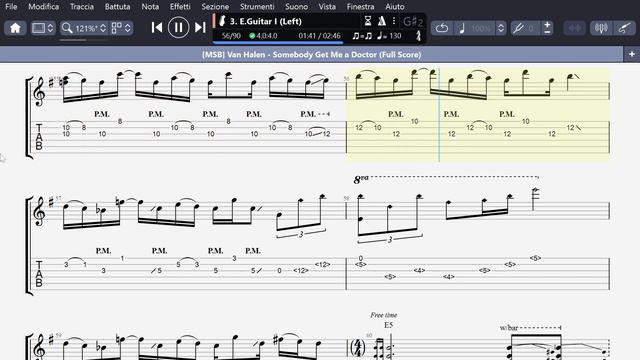Image resolution: width=640 pixels, height=360 pixels.
Task: Click the tuning fork standing icon
Action: pos(418,36)
